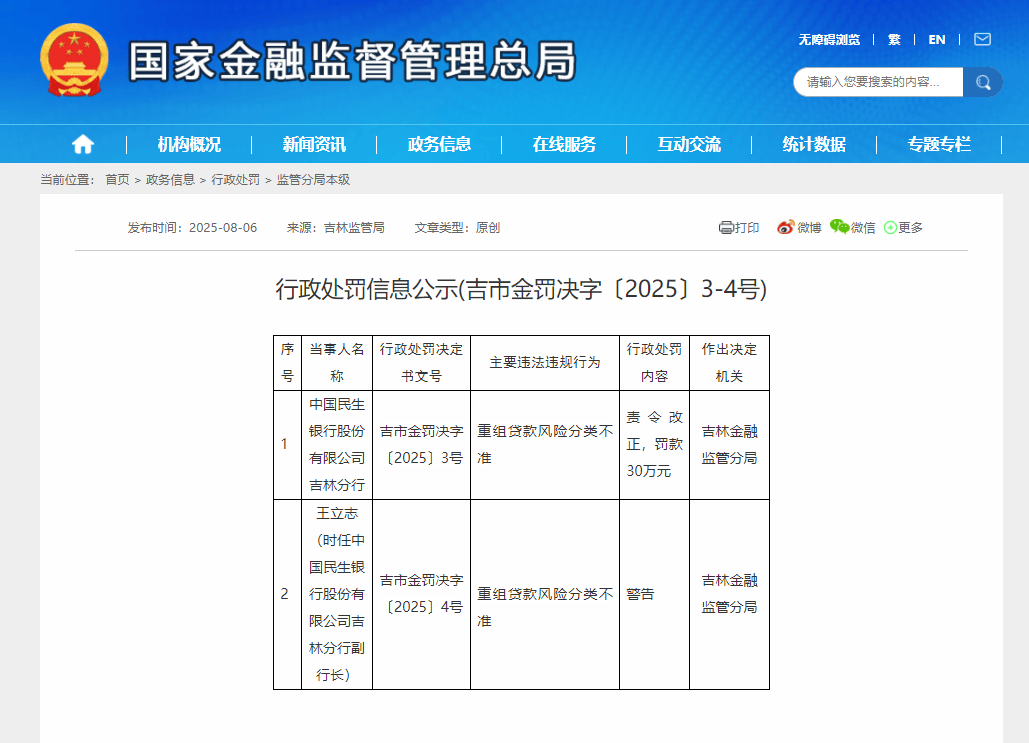Click the search magnifier button
The height and width of the screenshot is (743, 1029).
(982, 82)
